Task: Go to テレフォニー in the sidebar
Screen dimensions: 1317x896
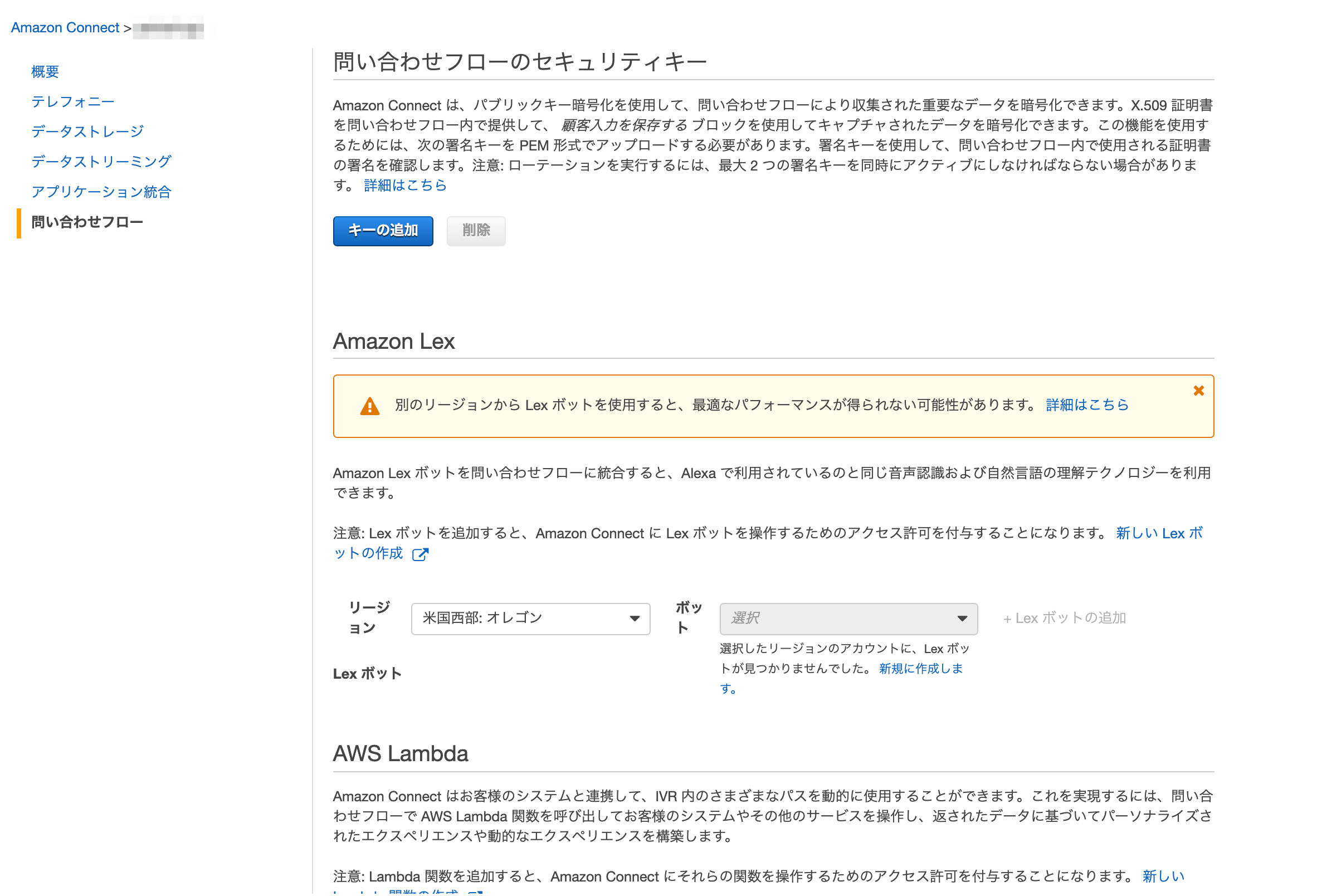Action: (72, 101)
